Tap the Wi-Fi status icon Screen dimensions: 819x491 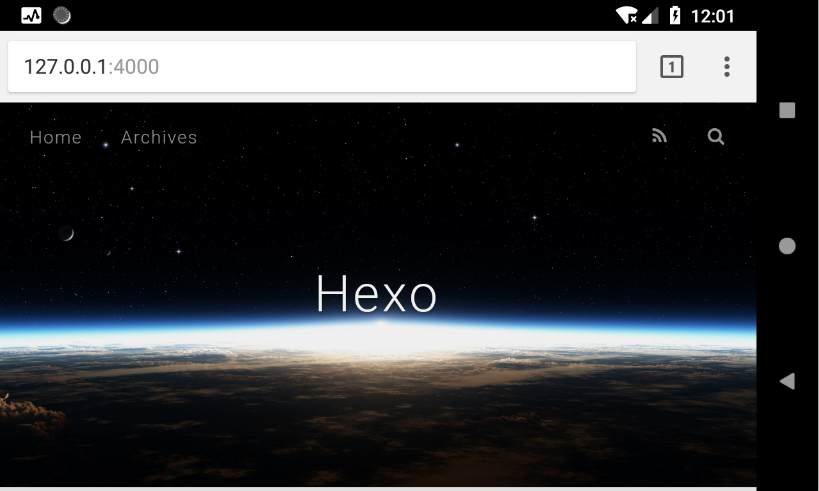[626, 16]
